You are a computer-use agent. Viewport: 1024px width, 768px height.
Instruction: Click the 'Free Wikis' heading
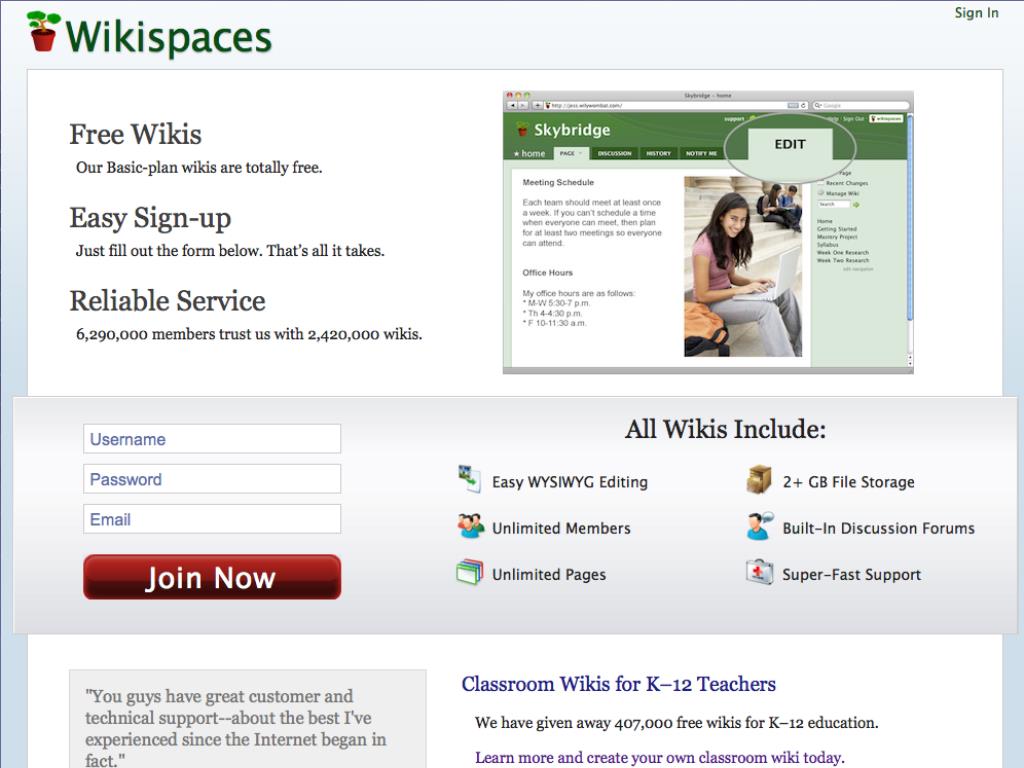(x=136, y=135)
